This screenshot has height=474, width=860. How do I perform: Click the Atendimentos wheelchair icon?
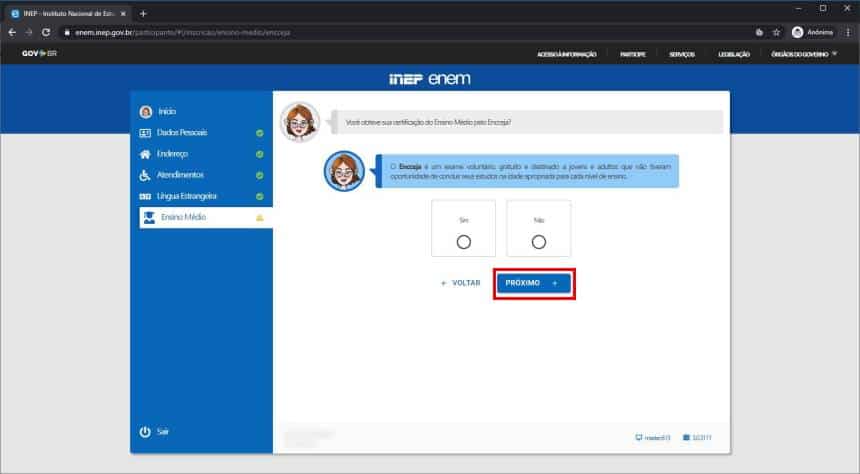145,176
